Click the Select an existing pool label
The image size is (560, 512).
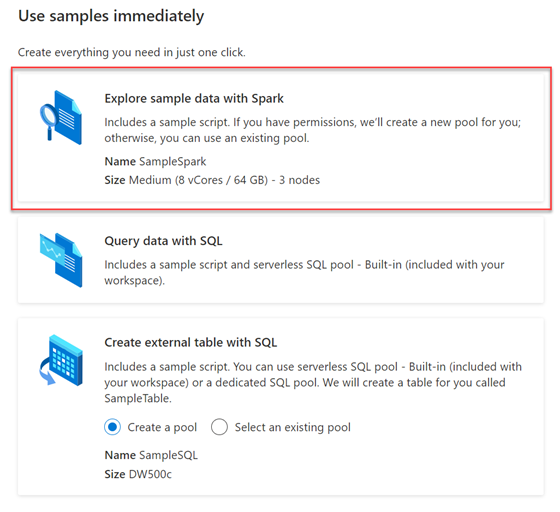(x=292, y=427)
